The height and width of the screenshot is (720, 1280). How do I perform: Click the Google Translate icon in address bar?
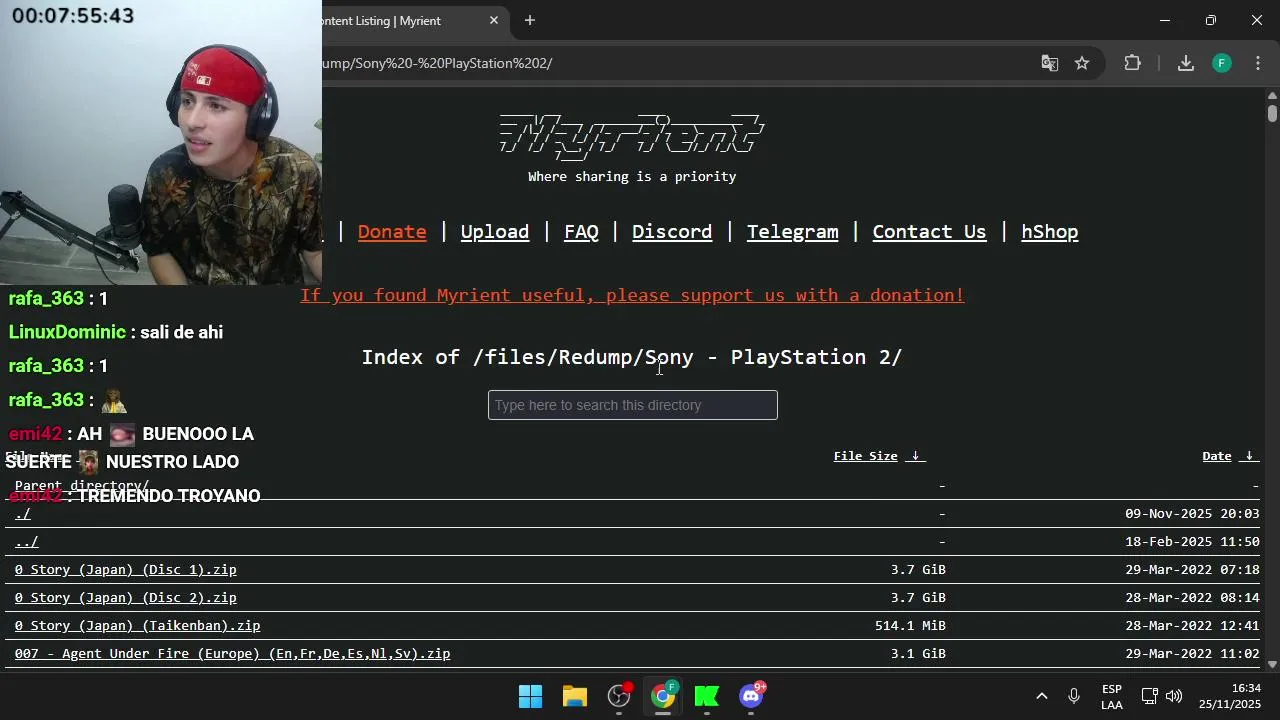point(1049,63)
